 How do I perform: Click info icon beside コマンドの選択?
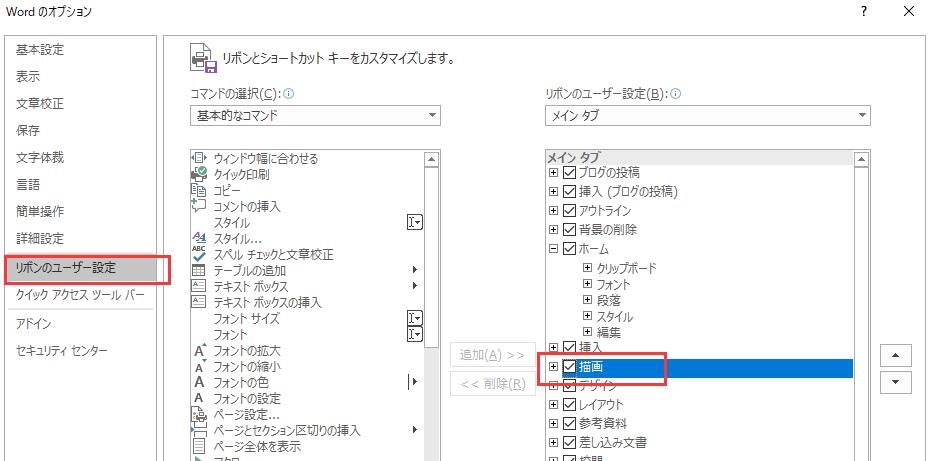(289, 94)
